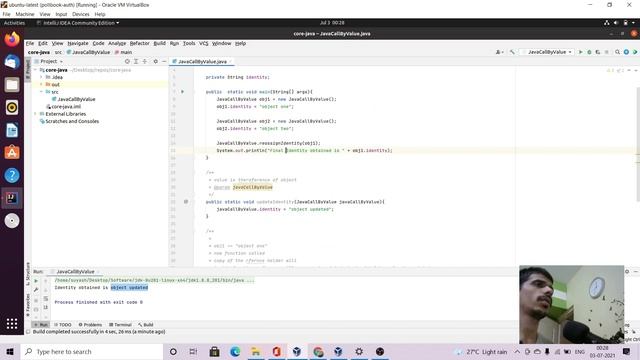Viewport: 640px width, 360px height.
Task: Open the Problems tool window button
Action: click(x=90, y=325)
